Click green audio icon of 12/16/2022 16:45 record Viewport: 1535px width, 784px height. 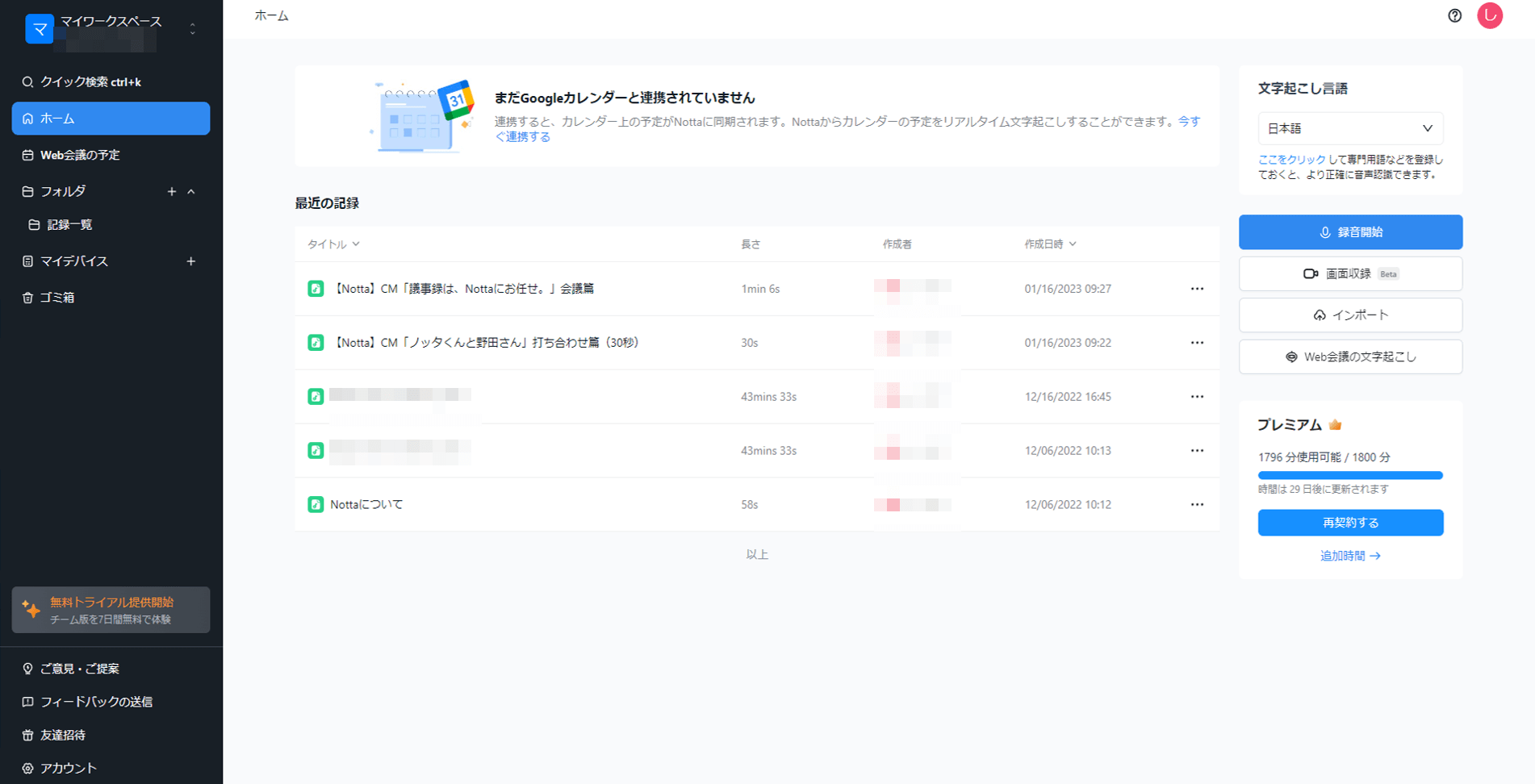coord(316,397)
